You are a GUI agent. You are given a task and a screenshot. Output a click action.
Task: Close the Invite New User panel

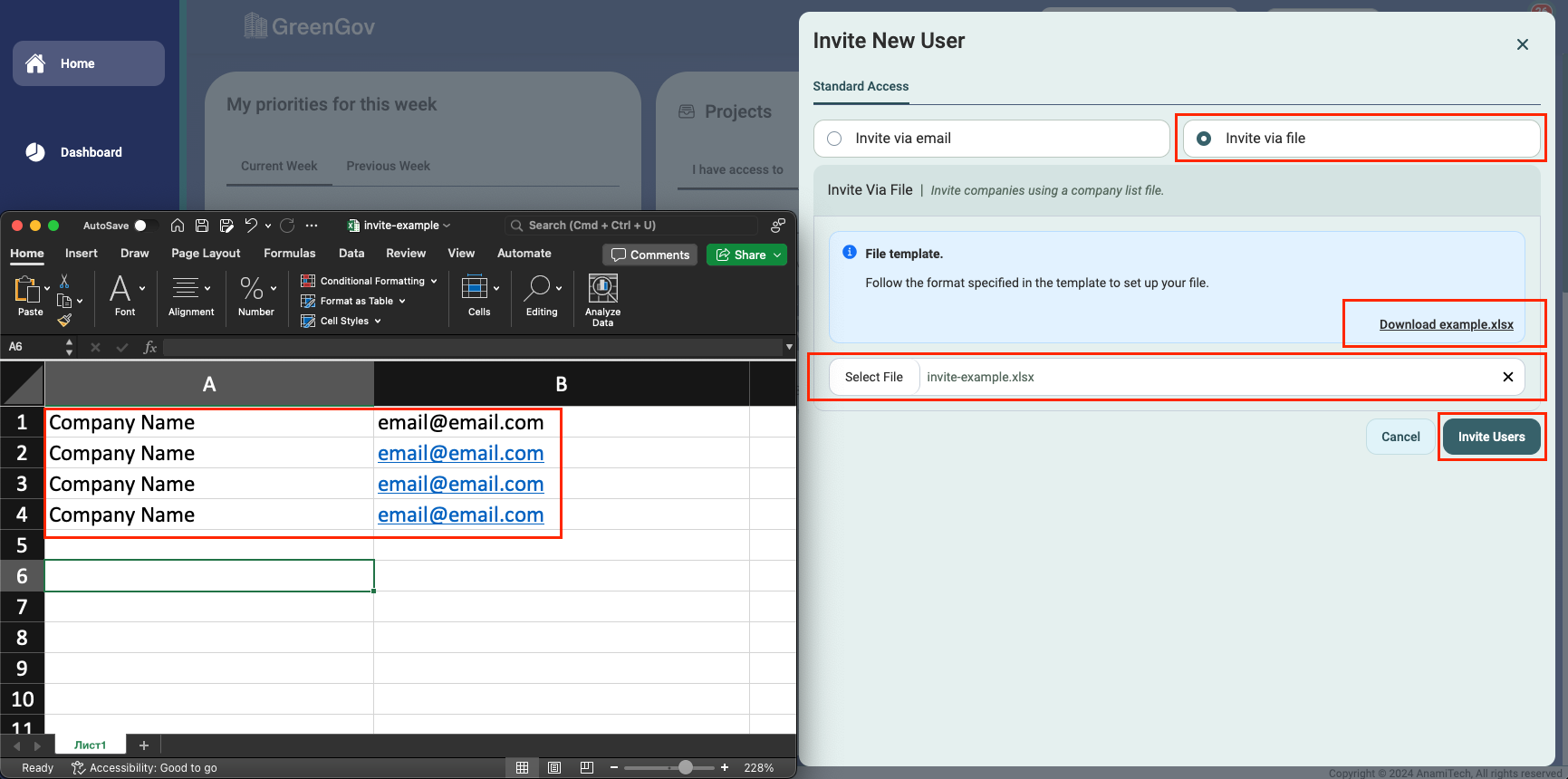pyautogui.click(x=1523, y=44)
